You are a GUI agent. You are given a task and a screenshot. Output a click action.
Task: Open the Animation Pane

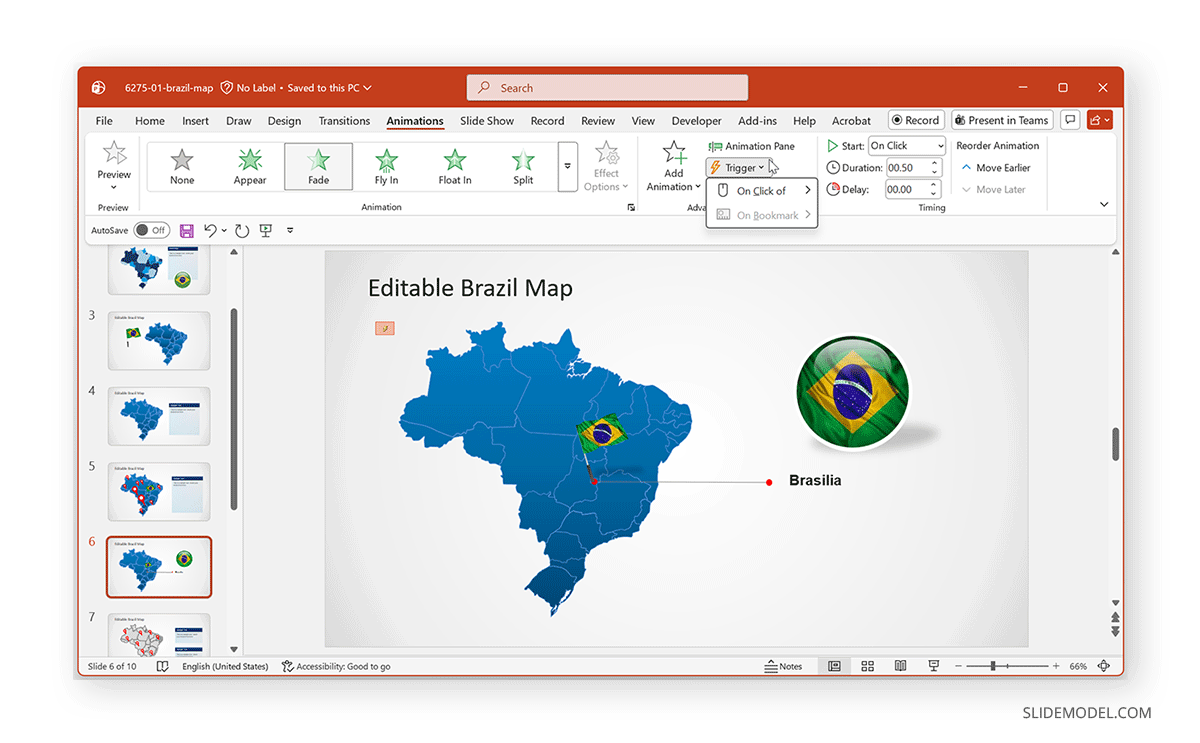tap(752, 146)
